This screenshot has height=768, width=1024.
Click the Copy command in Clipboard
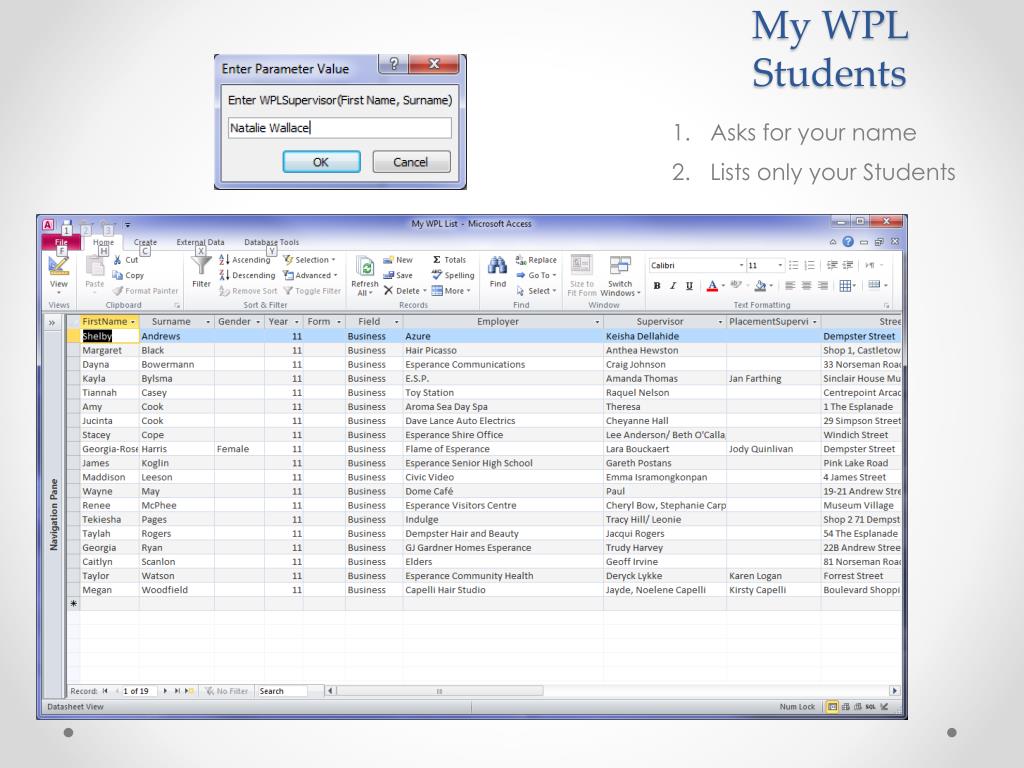[x=128, y=276]
